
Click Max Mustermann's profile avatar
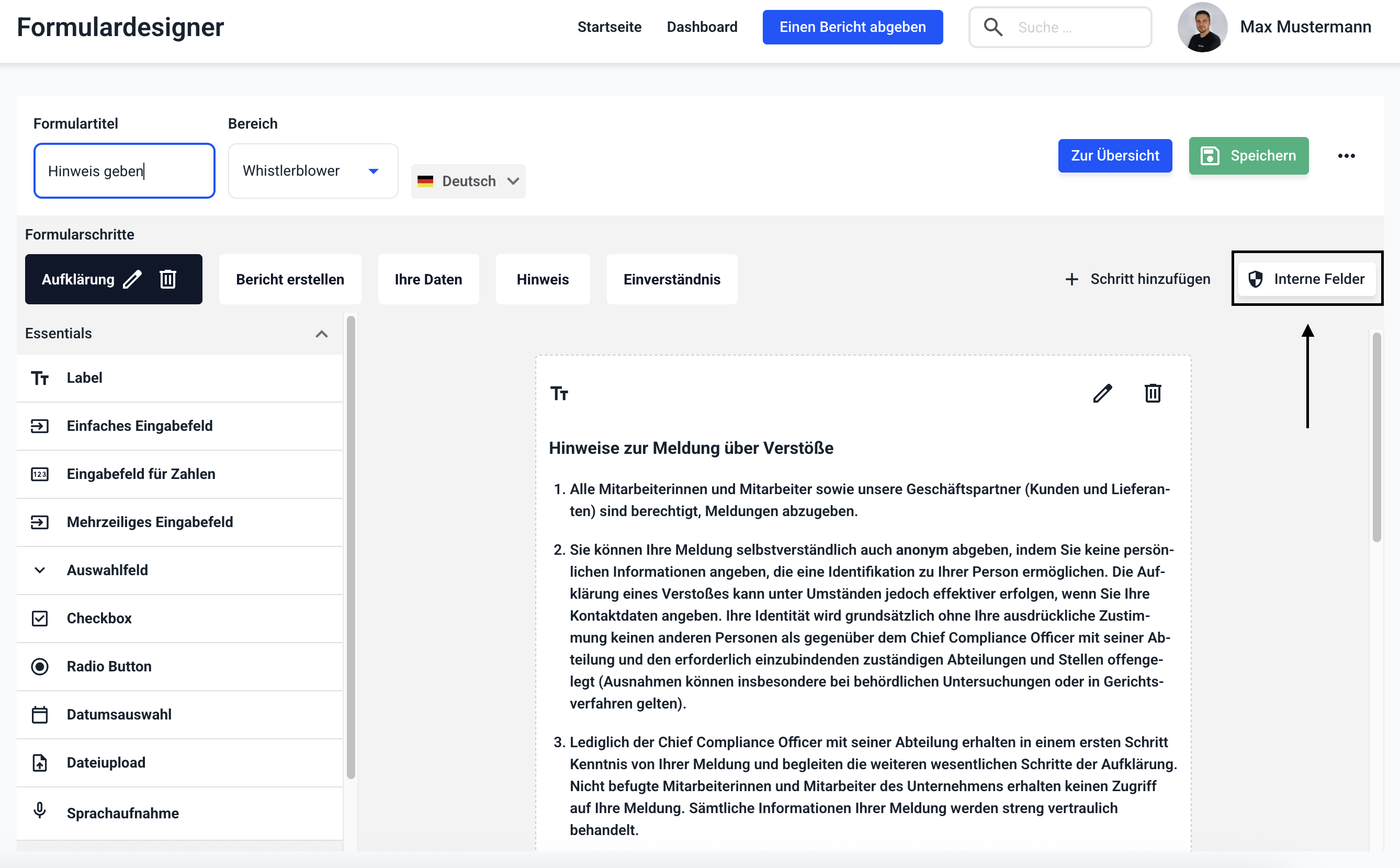pyautogui.click(x=1202, y=27)
